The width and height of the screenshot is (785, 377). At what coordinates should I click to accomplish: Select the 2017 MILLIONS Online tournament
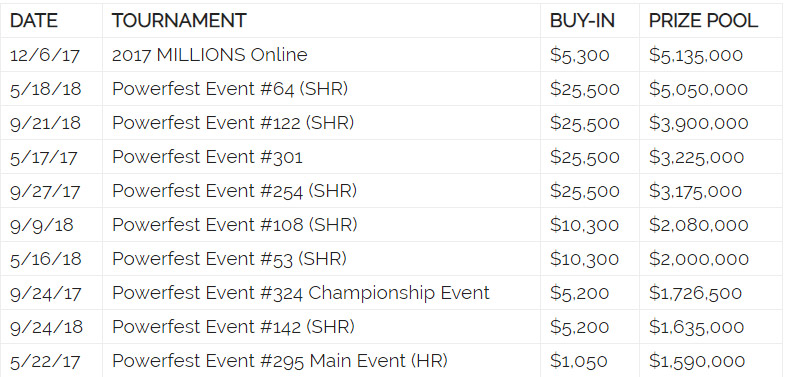tap(209, 55)
